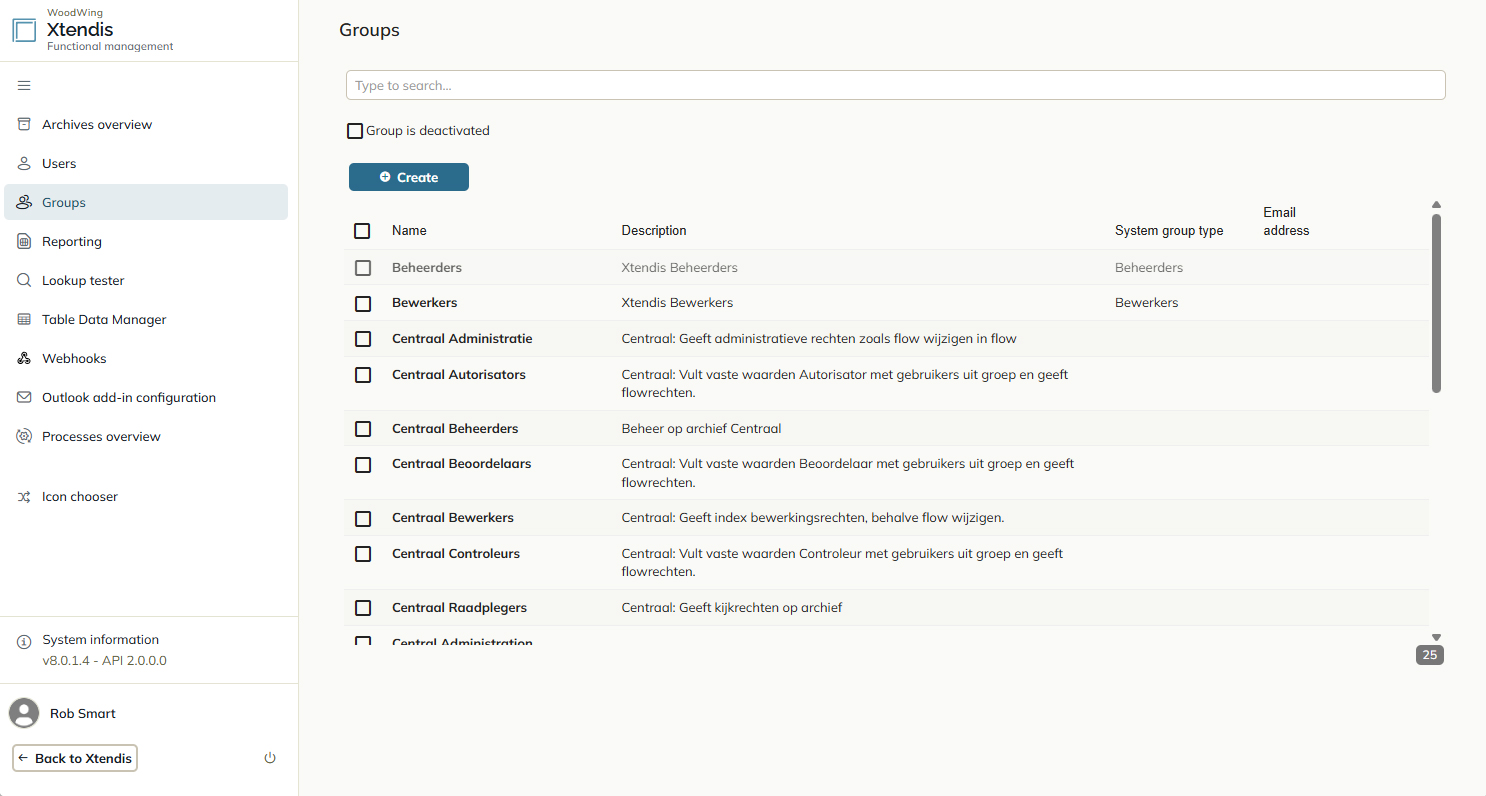The height and width of the screenshot is (796, 1486).
Task: Open the Centraal Beheerders group name
Action: pos(455,429)
